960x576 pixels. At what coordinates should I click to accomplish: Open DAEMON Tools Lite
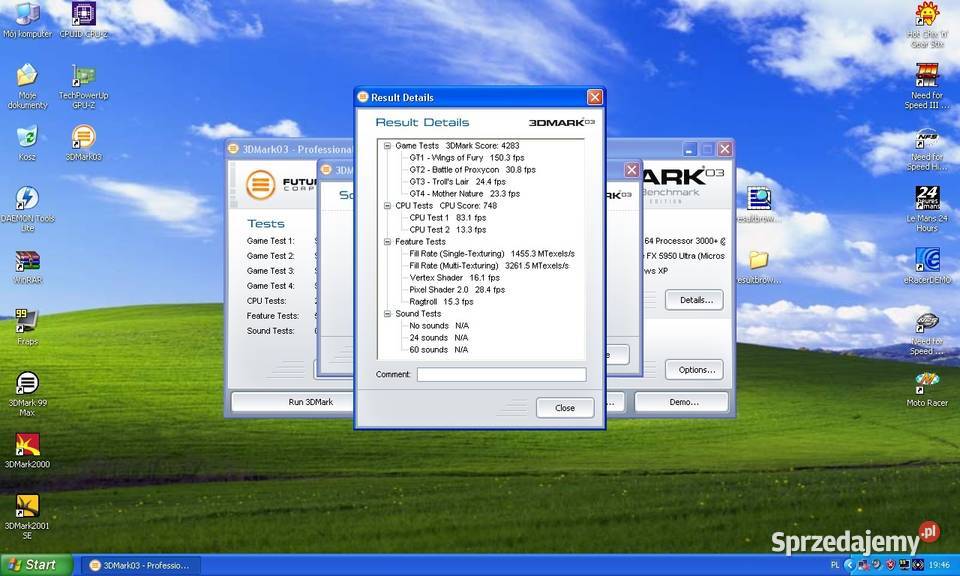pos(27,195)
